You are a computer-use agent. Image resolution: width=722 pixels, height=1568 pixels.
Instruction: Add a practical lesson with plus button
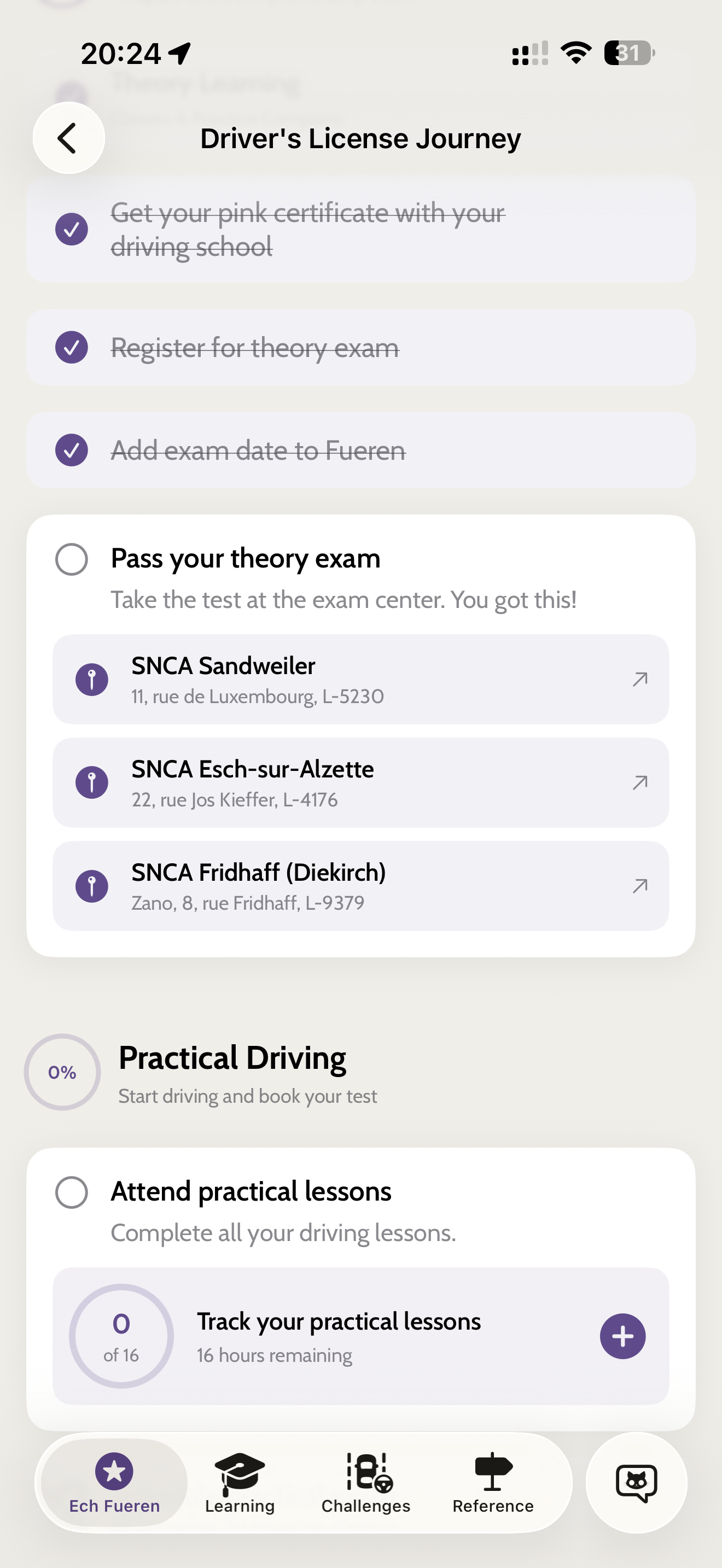(x=622, y=1336)
